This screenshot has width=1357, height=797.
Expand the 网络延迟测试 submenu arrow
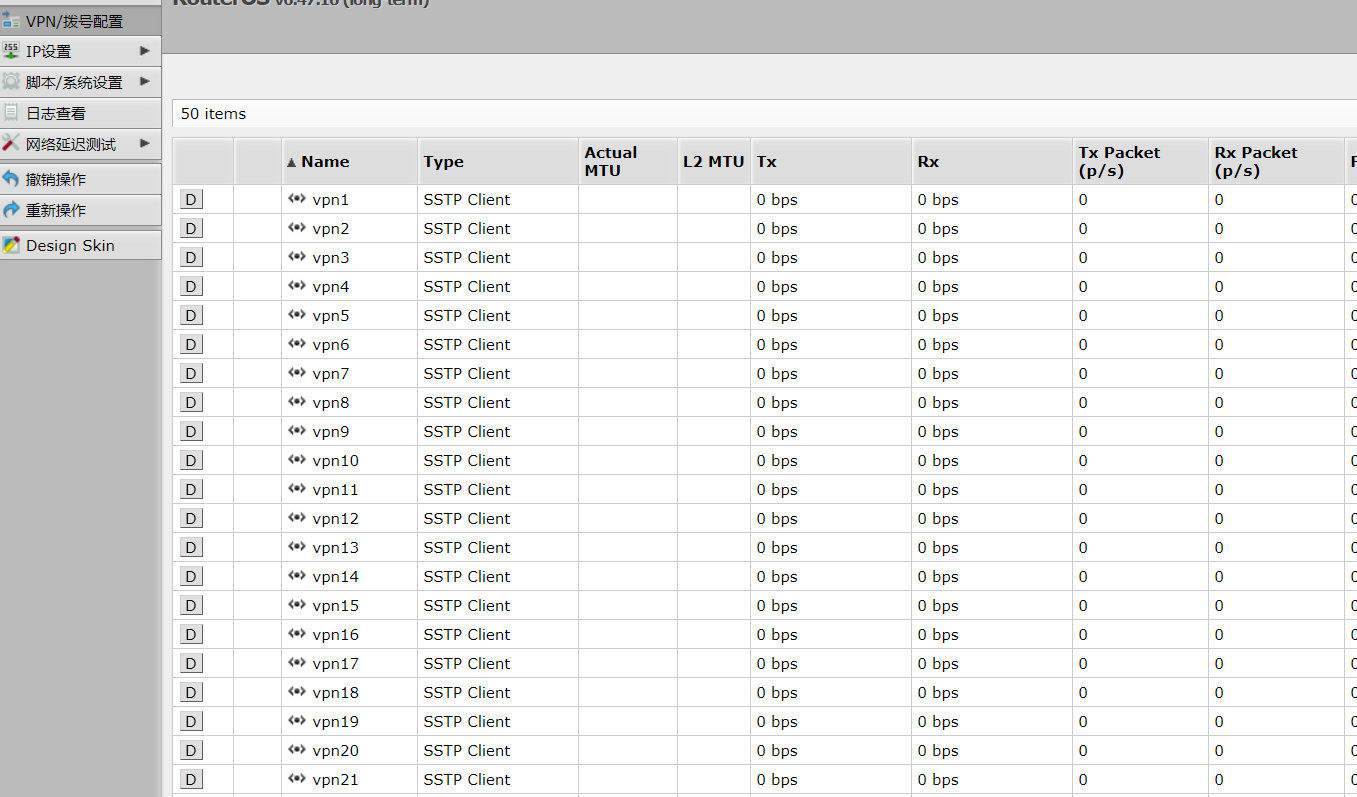(x=145, y=144)
